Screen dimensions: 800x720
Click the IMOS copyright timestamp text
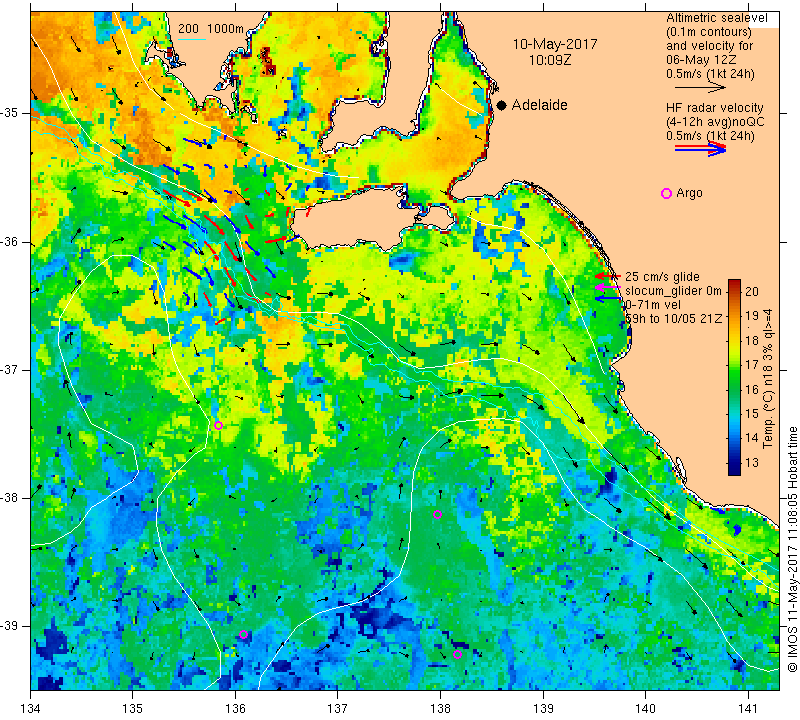coord(792,549)
